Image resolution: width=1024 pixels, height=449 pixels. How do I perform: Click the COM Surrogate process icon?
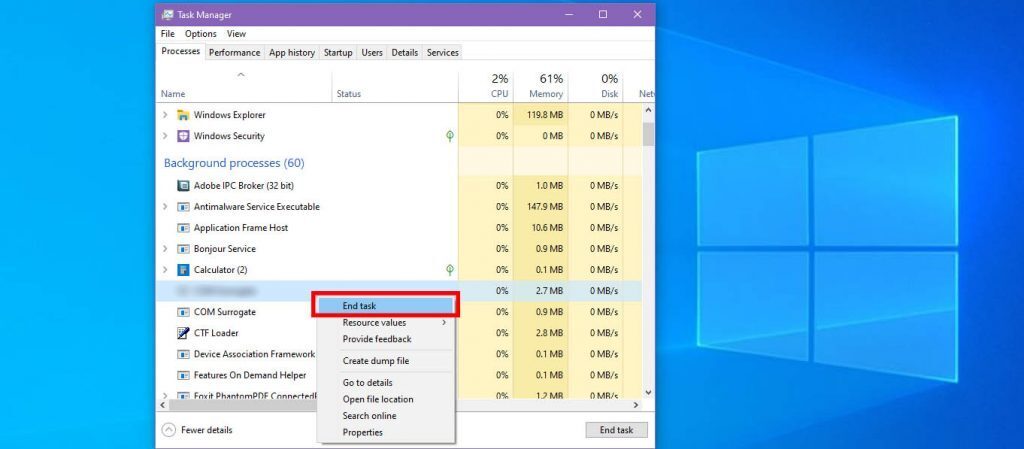click(183, 312)
